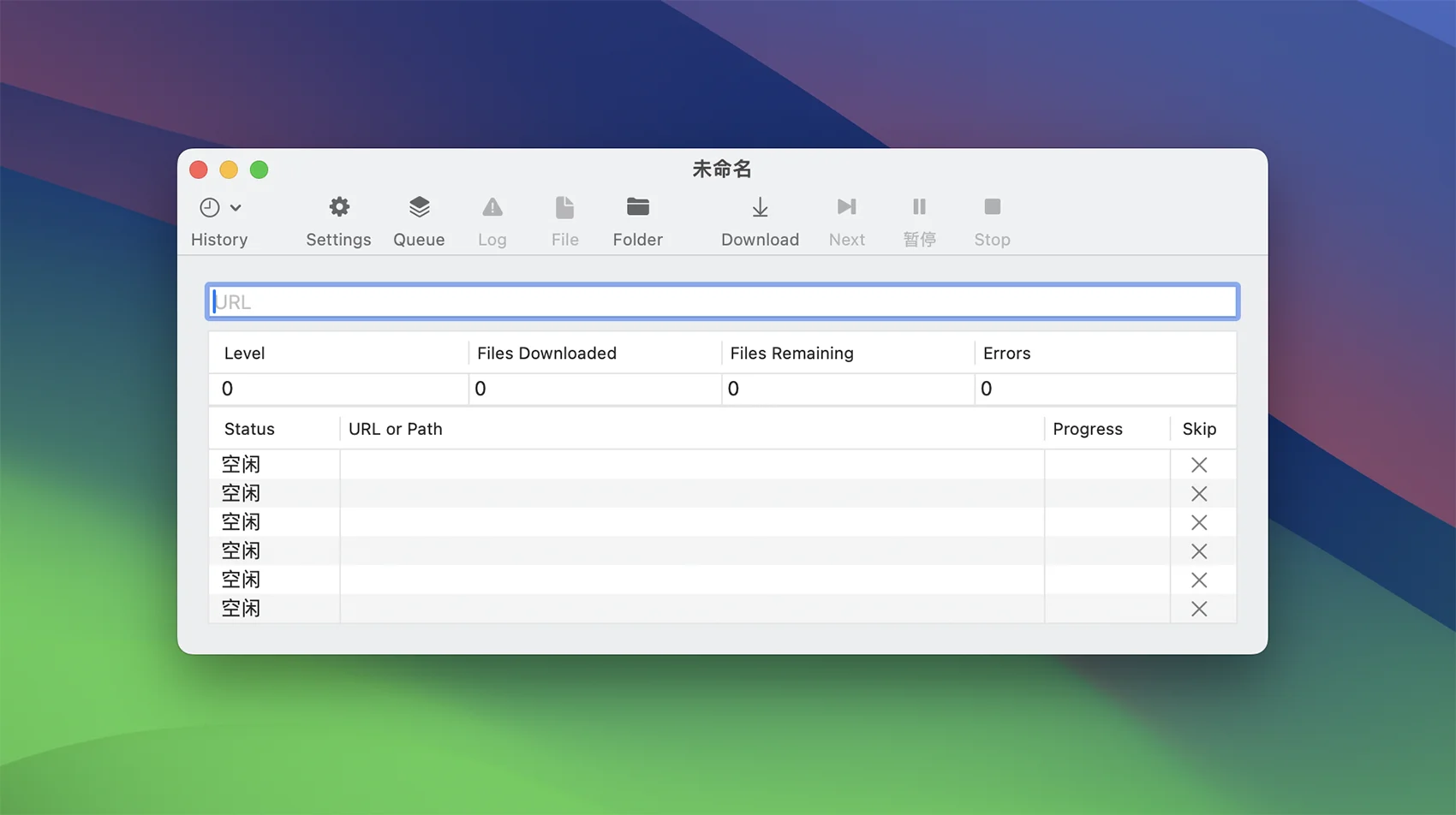The width and height of the screenshot is (1456, 815).
Task: Click the Status column header
Action: click(x=249, y=429)
